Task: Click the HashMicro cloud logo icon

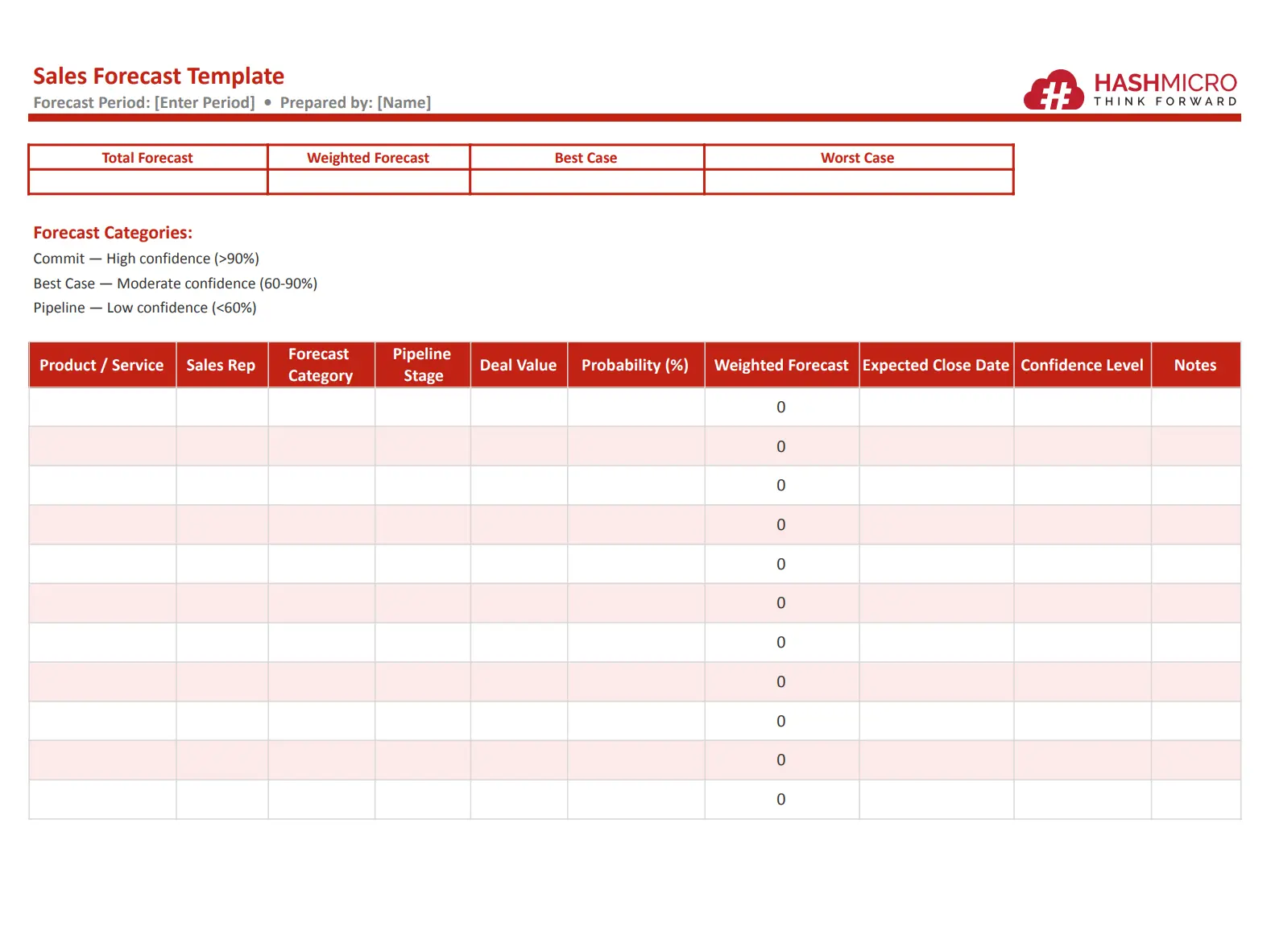Action: tap(1053, 90)
